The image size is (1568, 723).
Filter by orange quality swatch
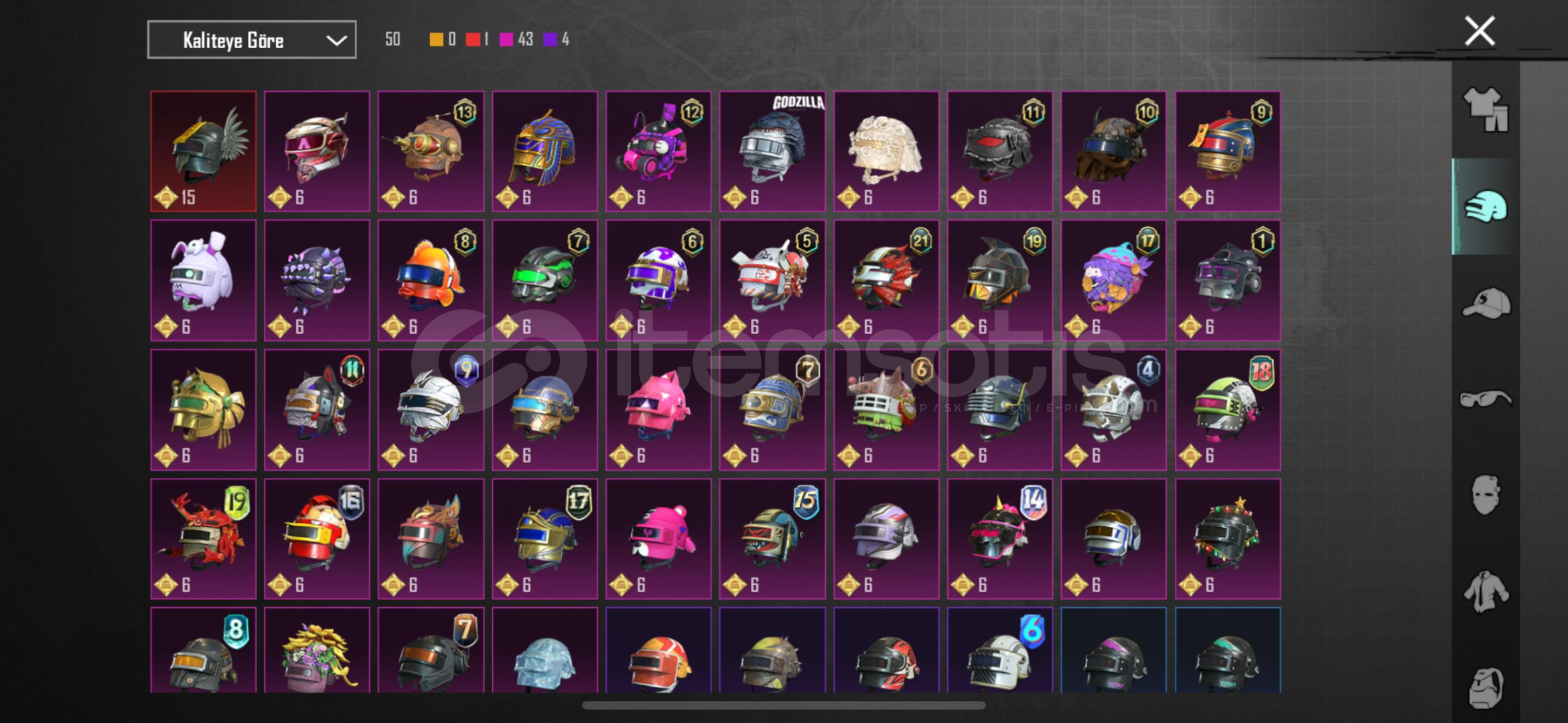(x=436, y=39)
